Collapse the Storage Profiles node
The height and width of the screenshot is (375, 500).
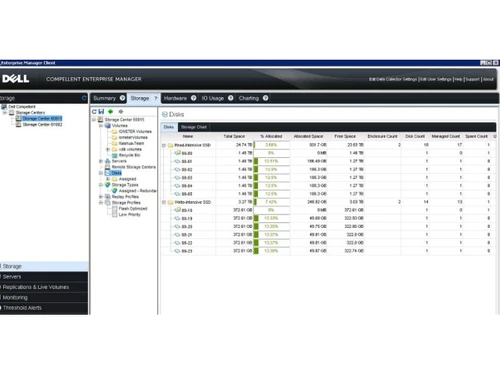pos(101,203)
